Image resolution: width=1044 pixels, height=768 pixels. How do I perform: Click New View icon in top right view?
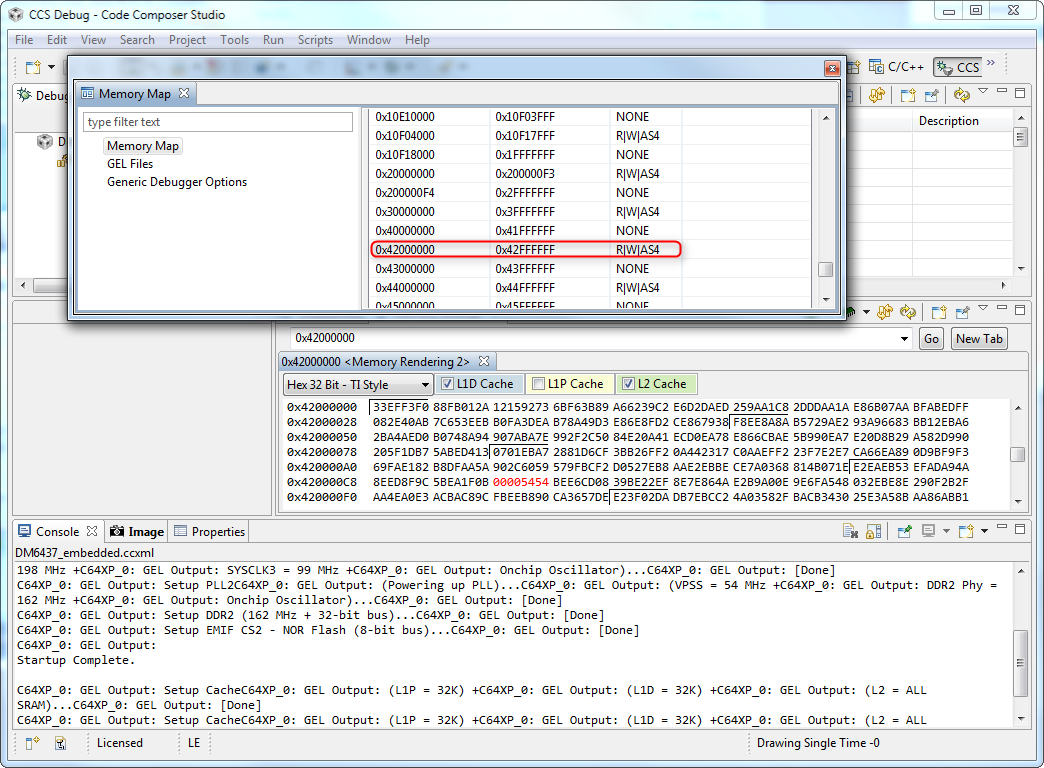point(908,95)
